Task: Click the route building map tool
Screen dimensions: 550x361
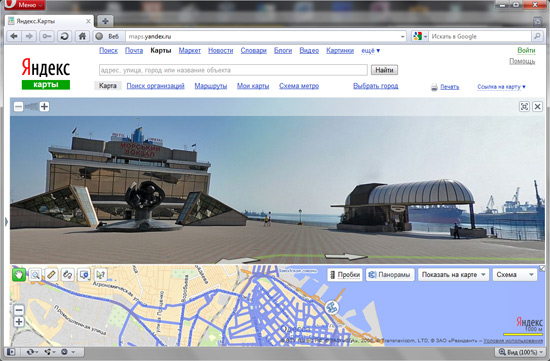Action: 68,275
